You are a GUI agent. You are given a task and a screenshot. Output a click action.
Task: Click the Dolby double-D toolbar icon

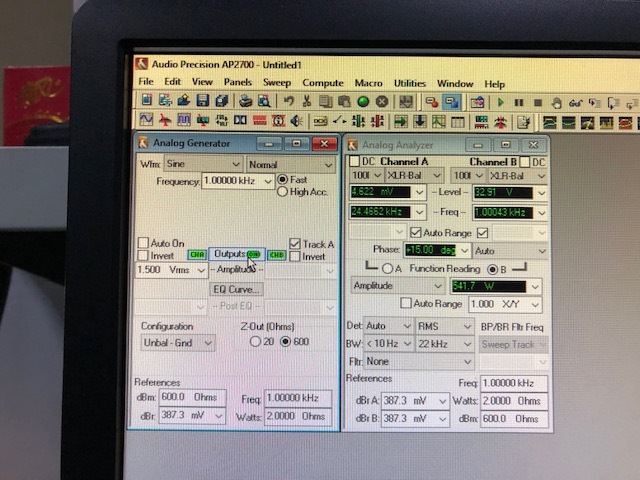(x=240, y=120)
